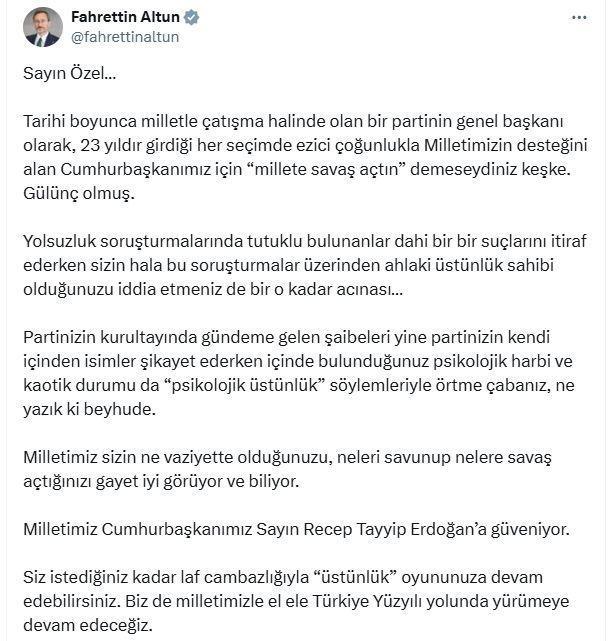Click Fahrettin Altun's profile picture

click(42, 26)
